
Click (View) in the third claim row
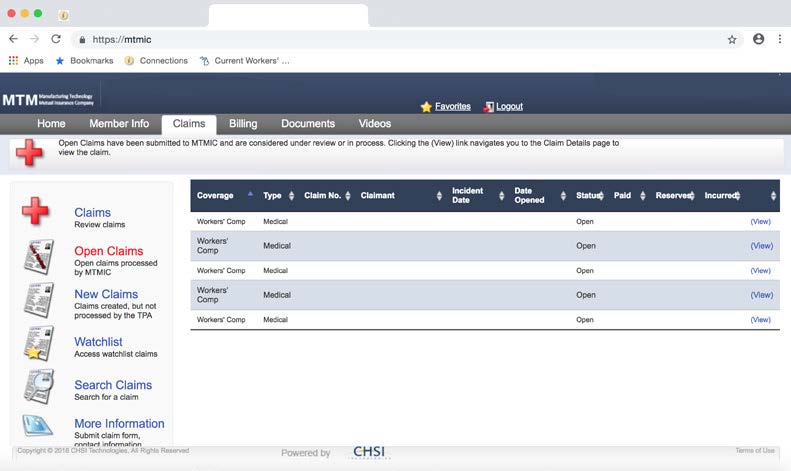pos(761,271)
